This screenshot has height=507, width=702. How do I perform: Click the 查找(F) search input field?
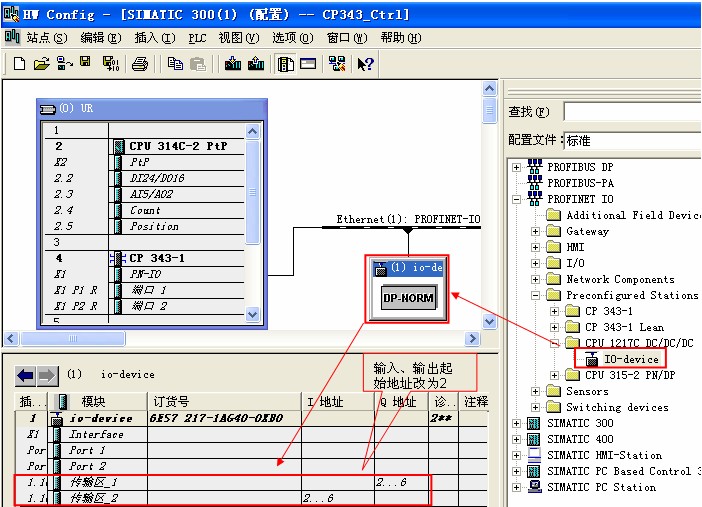[x=632, y=111]
